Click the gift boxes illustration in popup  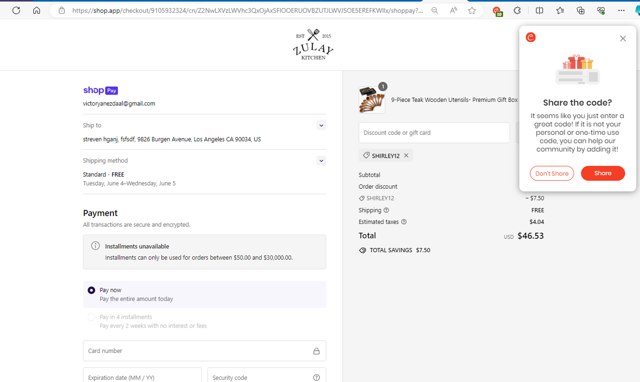pos(577,69)
